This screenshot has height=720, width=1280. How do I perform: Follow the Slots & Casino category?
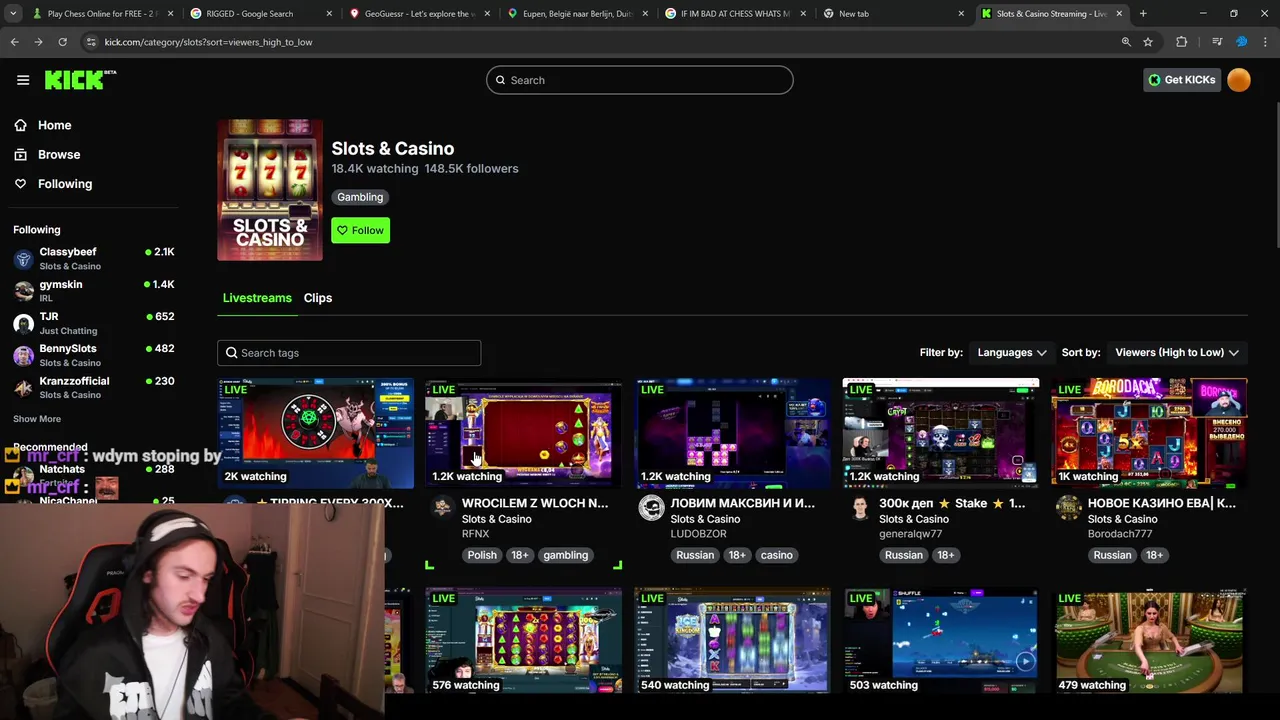[360, 230]
